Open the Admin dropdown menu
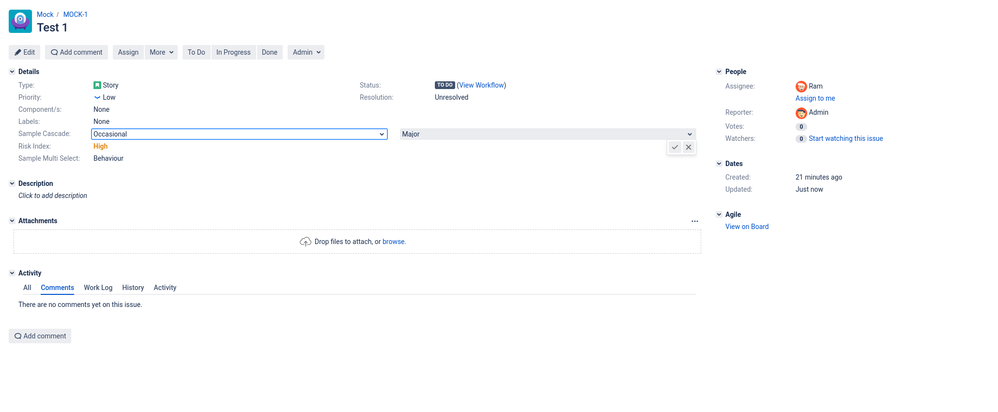The height and width of the screenshot is (412, 998). tap(306, 52)
